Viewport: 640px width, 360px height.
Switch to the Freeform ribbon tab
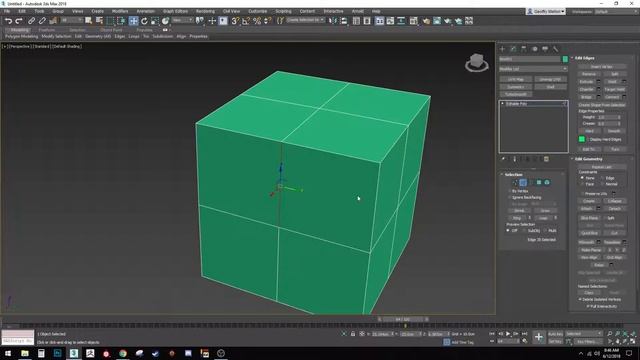click(x=46, y=30)
